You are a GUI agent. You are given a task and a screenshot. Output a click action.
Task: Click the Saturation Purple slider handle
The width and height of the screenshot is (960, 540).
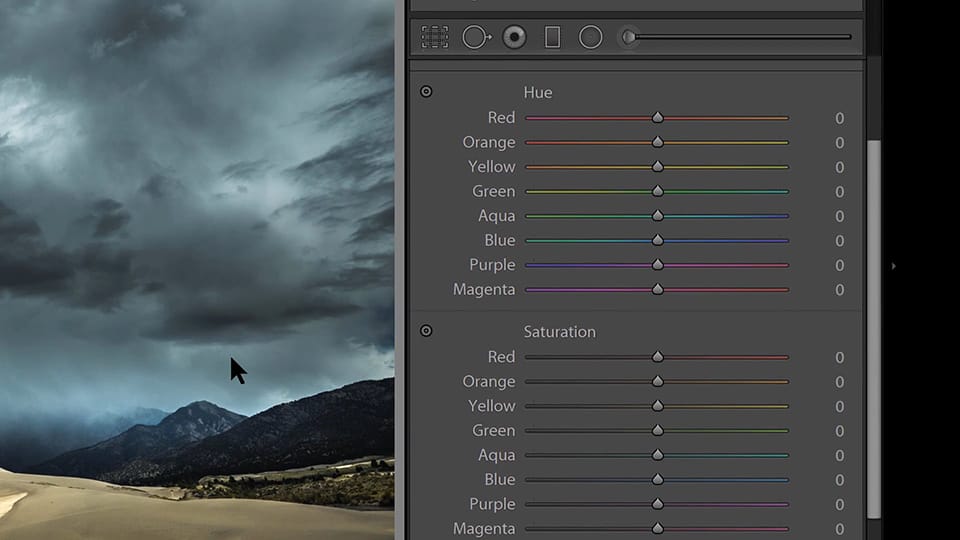pyautogui.click(x=658, y=503)
